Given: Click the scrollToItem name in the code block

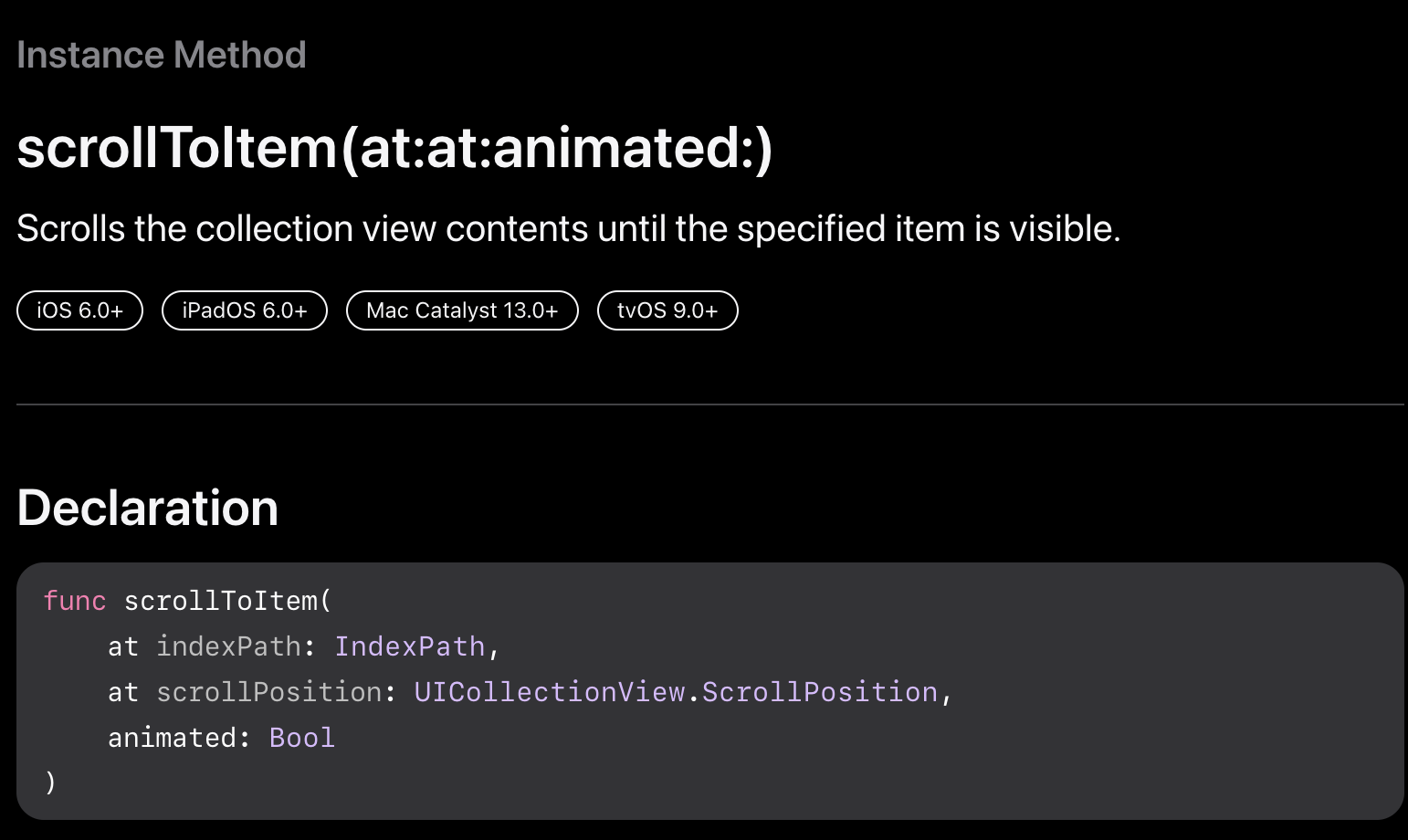Looking at the screenshot, I should (221, 601).
